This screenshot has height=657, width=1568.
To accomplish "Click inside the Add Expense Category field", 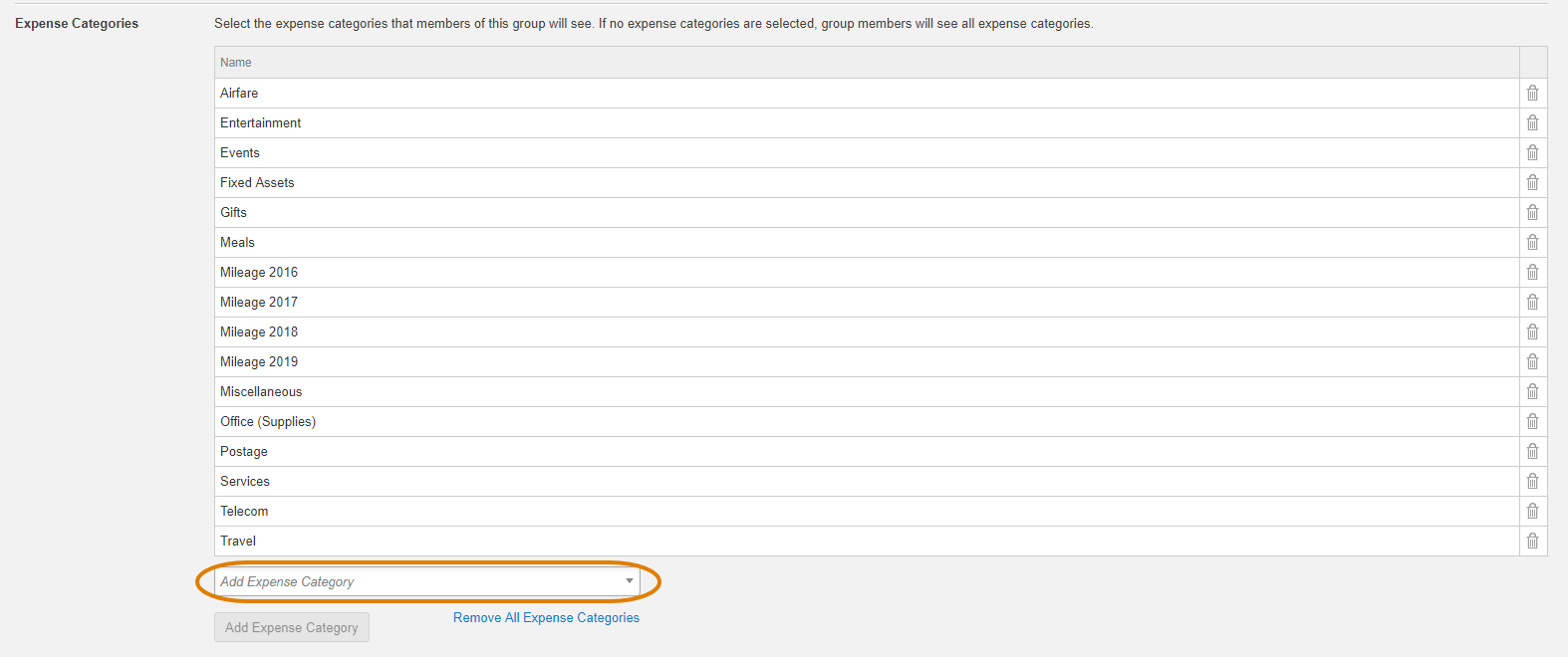I will [x=426, y=581].
